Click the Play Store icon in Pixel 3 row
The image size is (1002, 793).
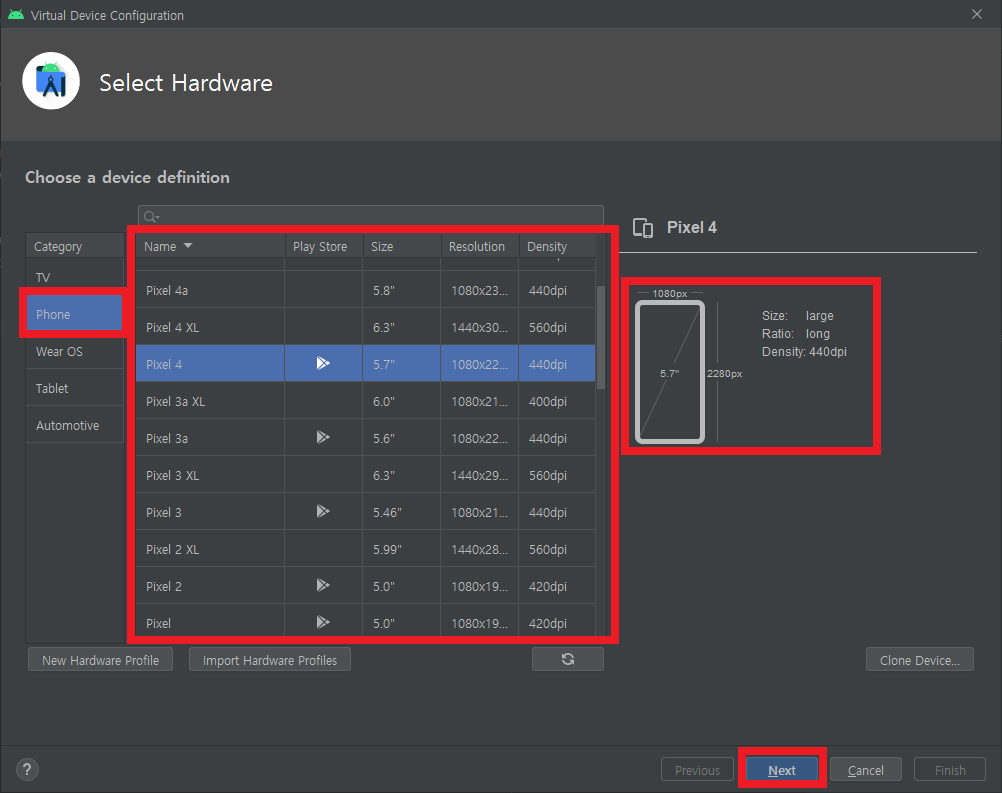[323, 511]
